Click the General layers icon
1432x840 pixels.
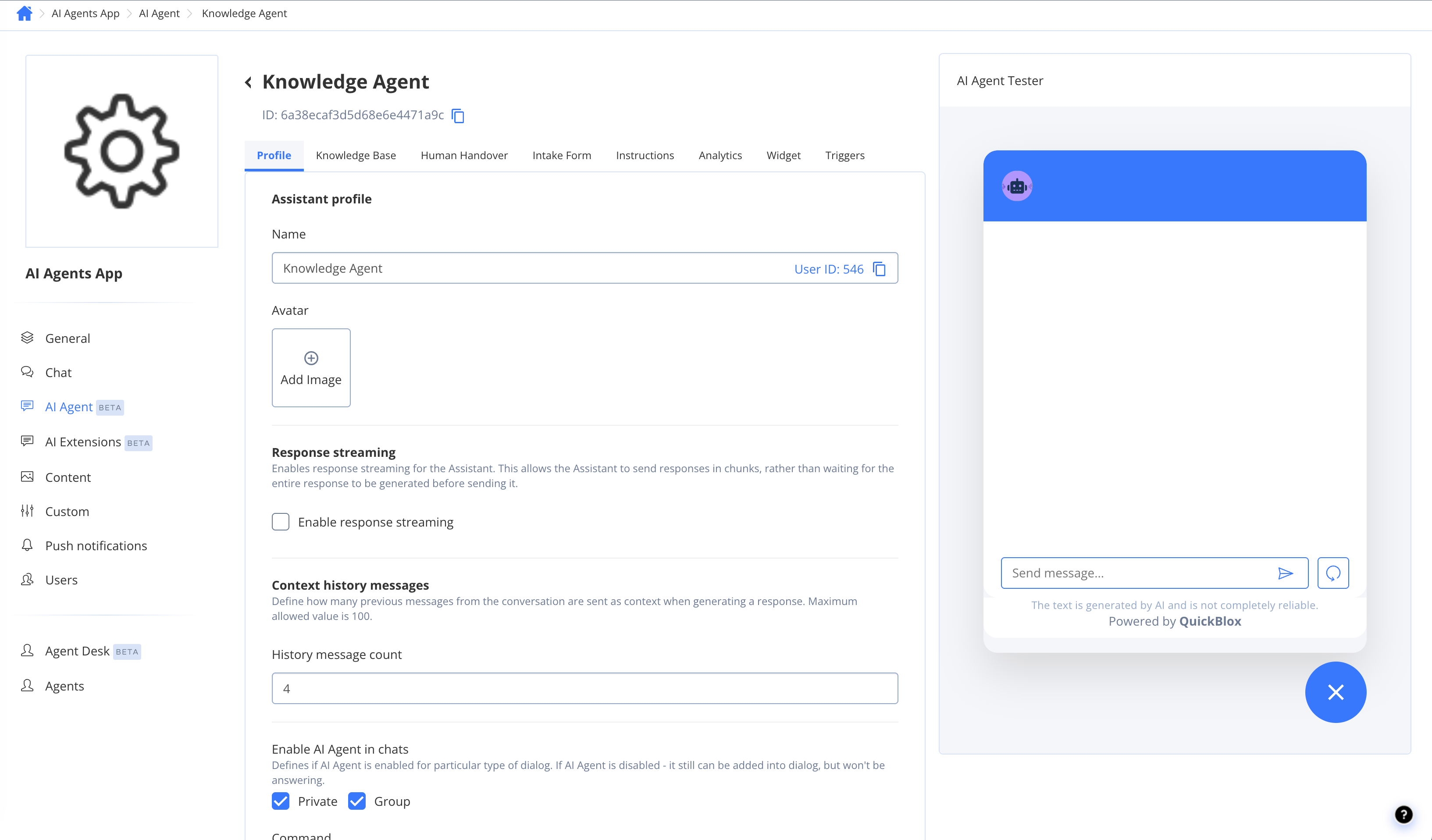(27, 338)
